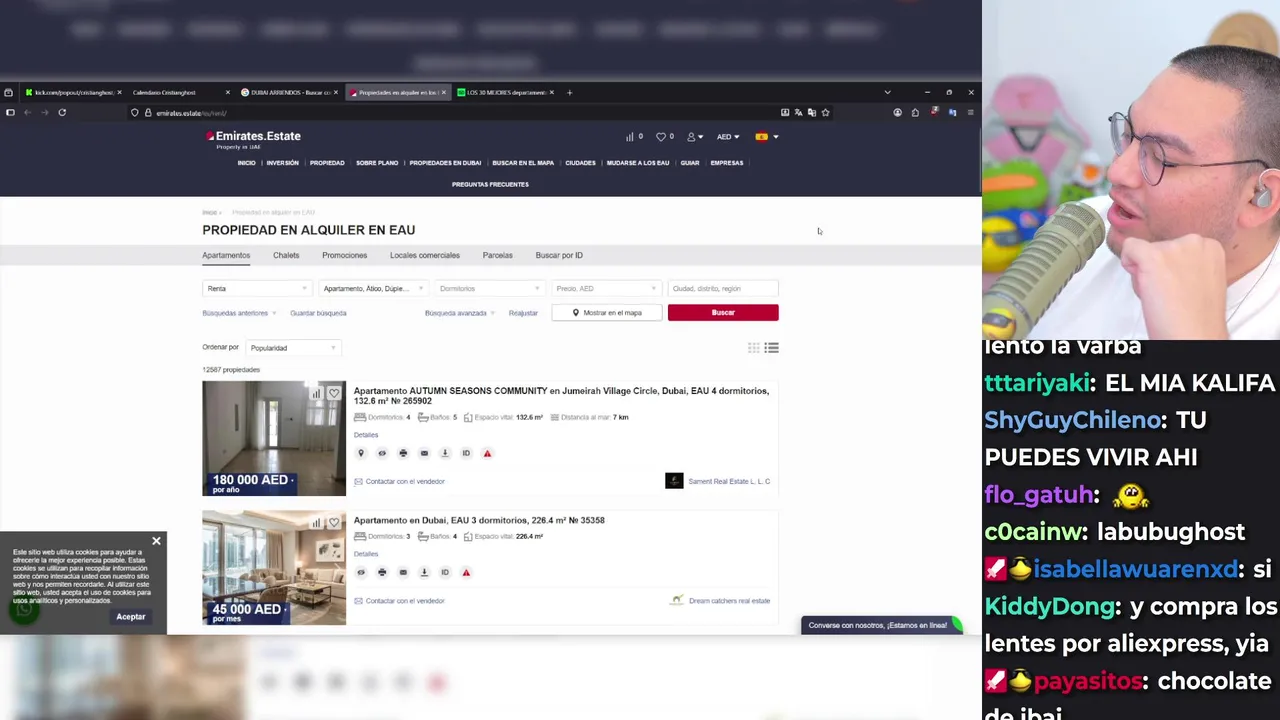Add 180 000 AED listing to favorites heart
The height and width of the screenshot is (720, 1280).
334,393
